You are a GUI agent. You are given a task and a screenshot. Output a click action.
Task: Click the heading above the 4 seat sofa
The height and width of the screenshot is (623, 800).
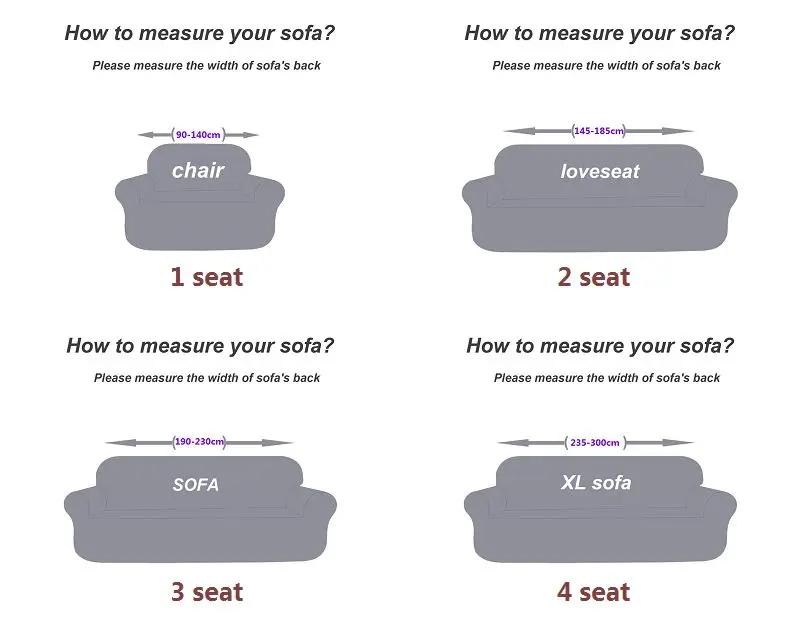[x=600, y=346]
